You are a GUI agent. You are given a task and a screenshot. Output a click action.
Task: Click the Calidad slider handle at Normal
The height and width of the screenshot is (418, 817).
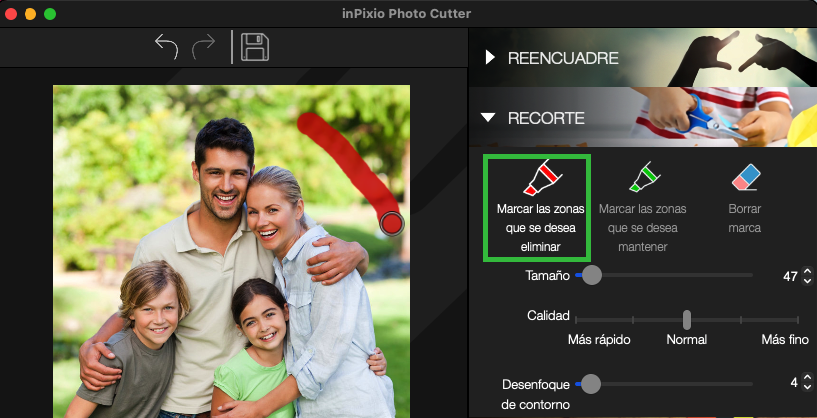(x=687, y=319)
